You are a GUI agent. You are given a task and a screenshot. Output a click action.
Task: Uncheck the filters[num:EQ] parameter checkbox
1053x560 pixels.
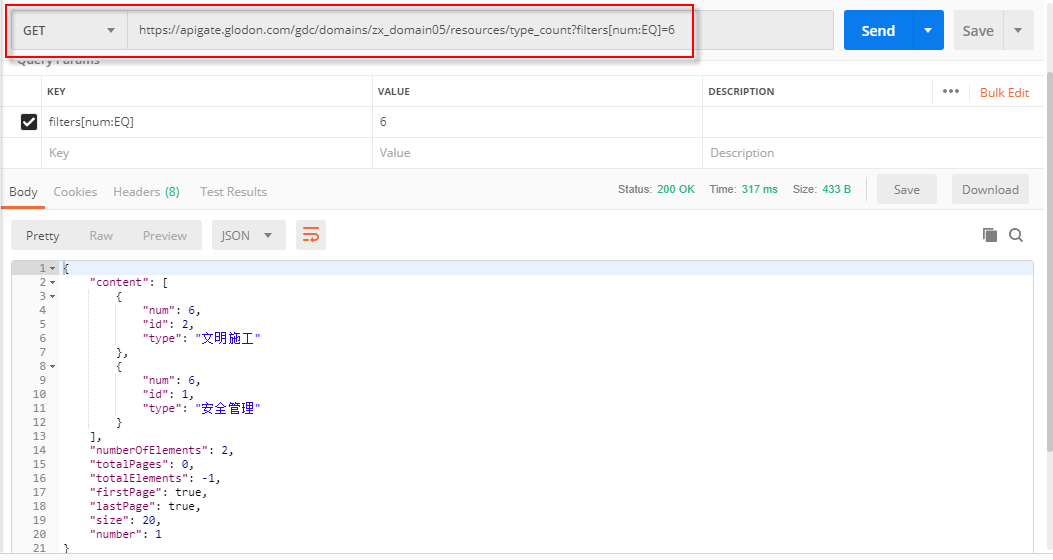29,122
